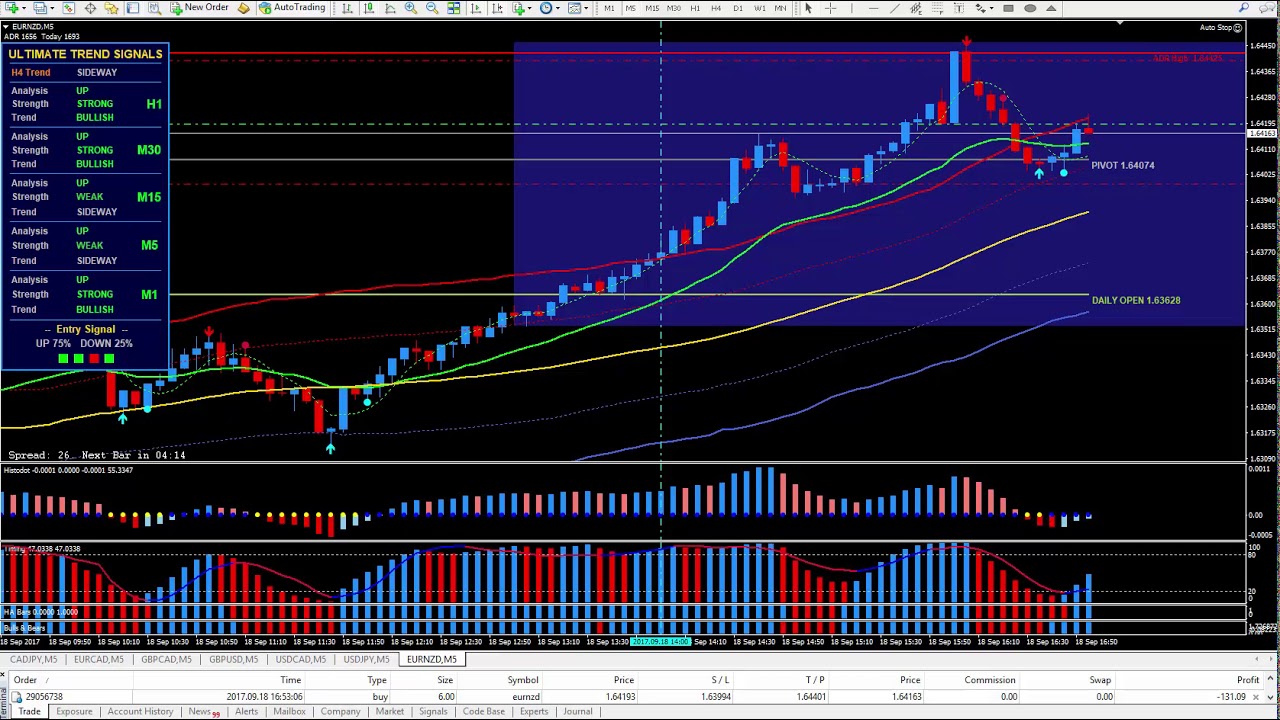Toggle chart auto scroll
This screenshot has width=1280, height=720.
(475, 8)
